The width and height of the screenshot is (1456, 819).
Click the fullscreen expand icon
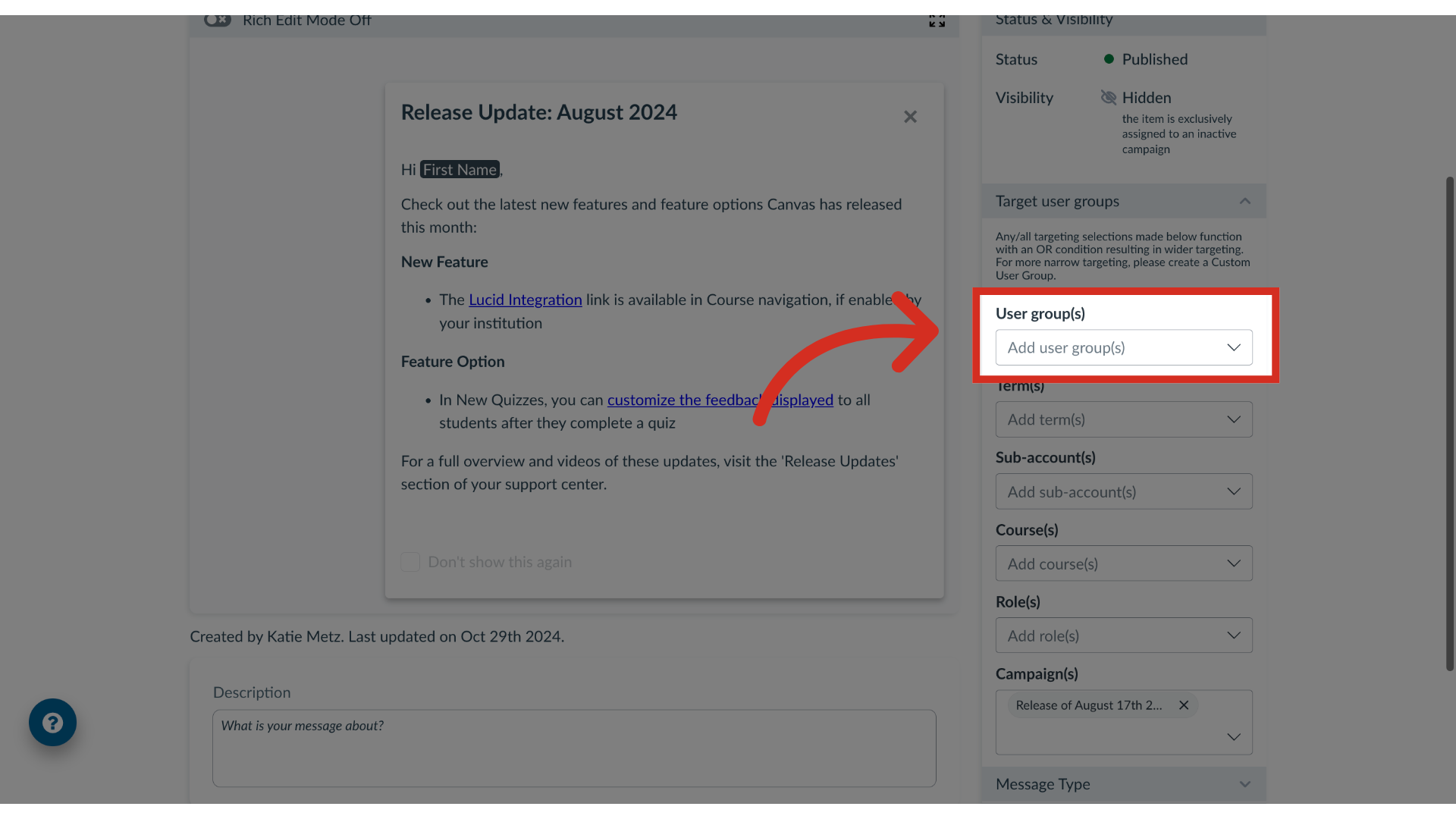coord(937,21)
